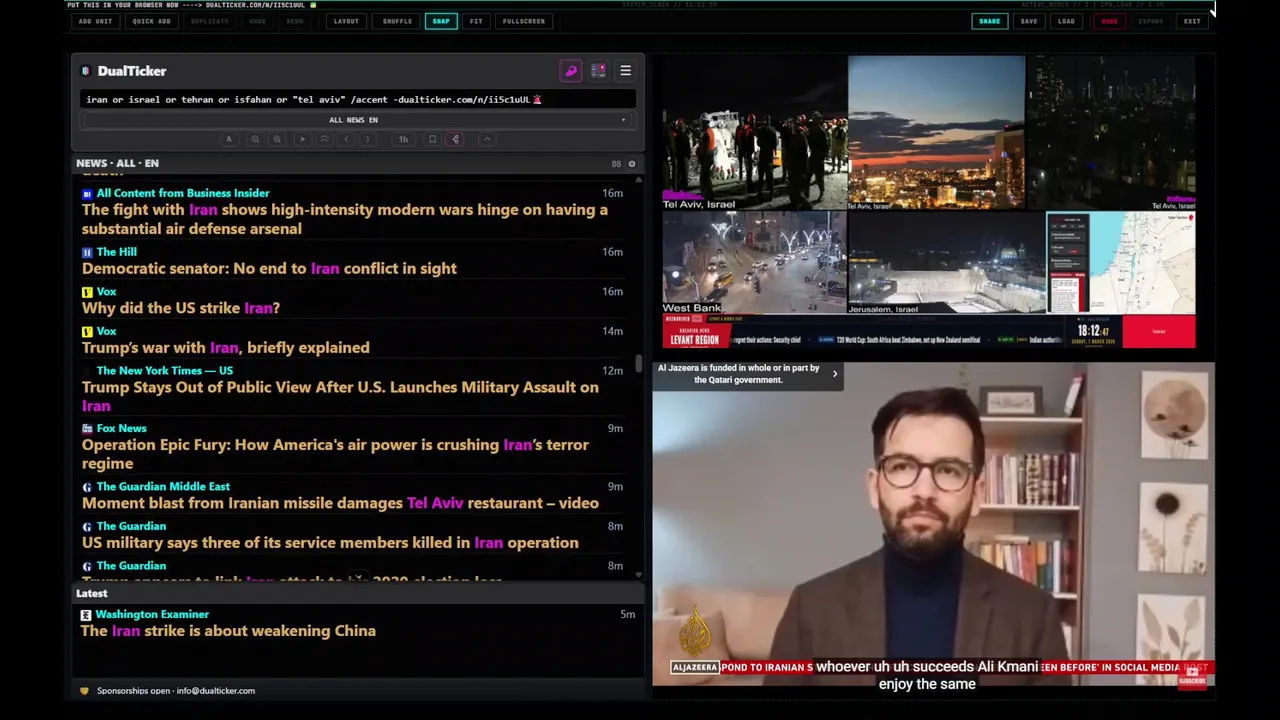Screen dimensions: 1280x720
Task: Click the play icon in news controls
Action: pos(302,139)
